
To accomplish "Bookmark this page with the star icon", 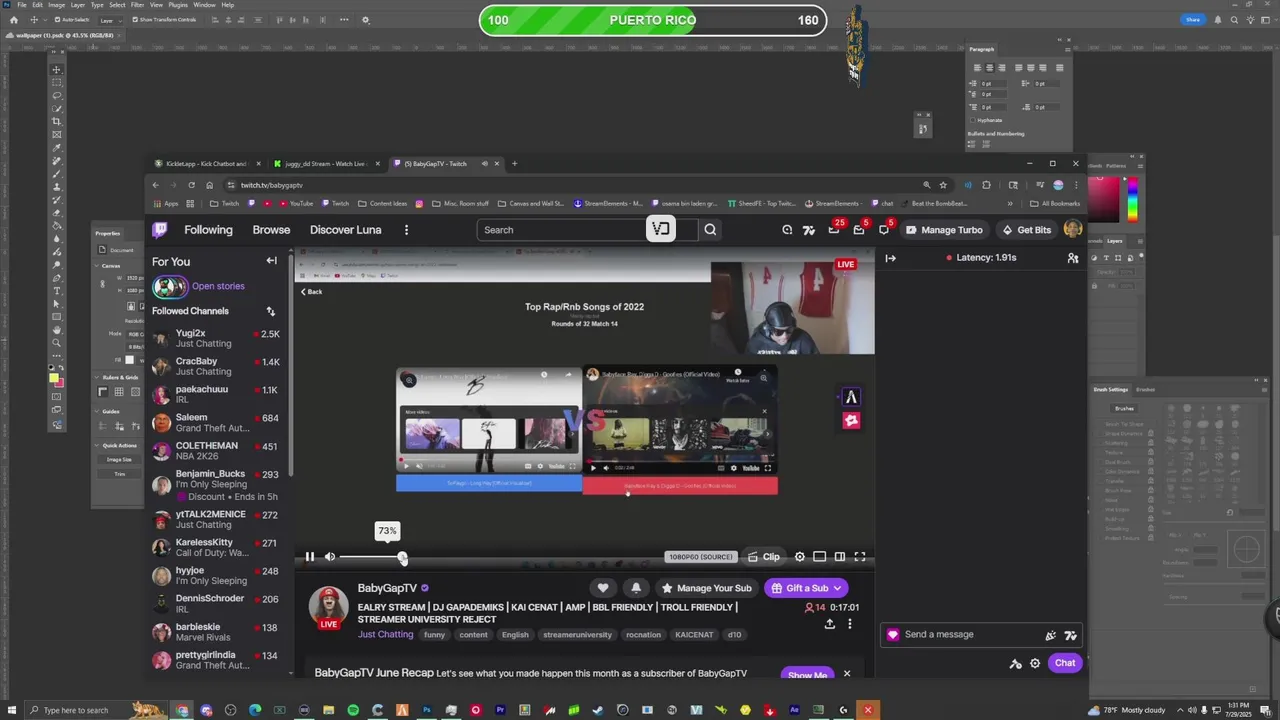I will click(x=942, y=185).
